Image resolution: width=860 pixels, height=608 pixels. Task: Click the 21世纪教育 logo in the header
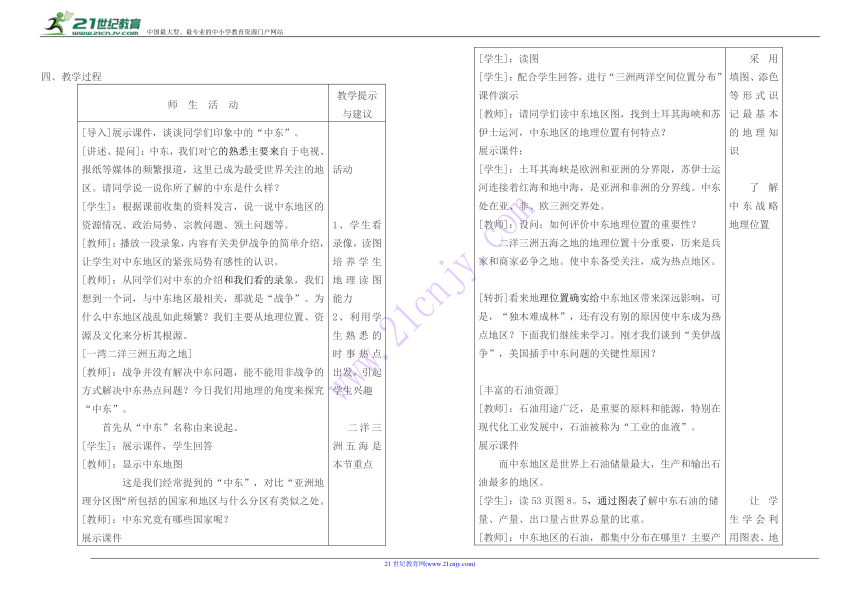[92, 24]
